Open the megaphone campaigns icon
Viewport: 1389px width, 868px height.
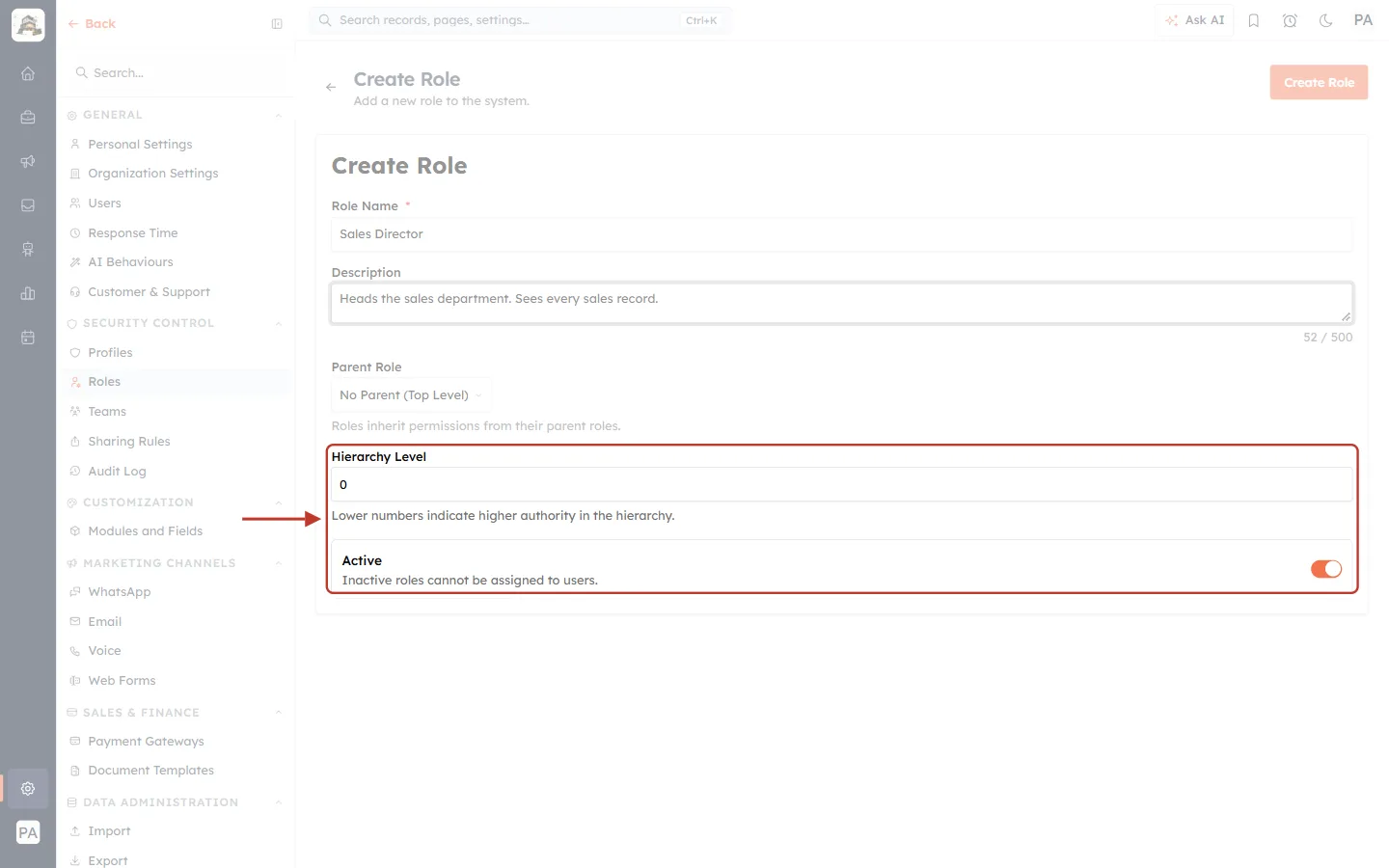[28, 161]
